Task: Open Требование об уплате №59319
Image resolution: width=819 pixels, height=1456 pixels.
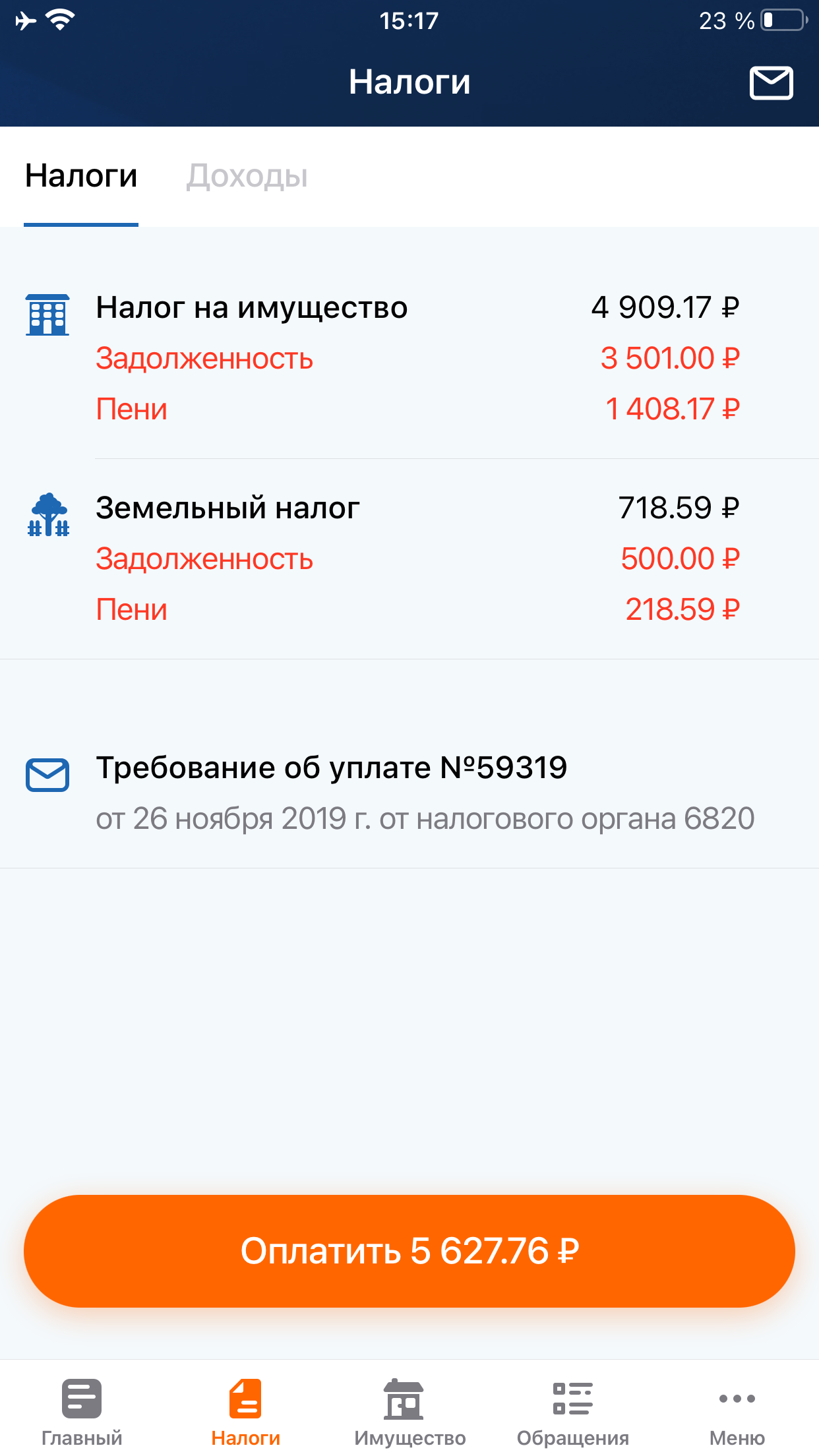Action: [x=331, y=768]
